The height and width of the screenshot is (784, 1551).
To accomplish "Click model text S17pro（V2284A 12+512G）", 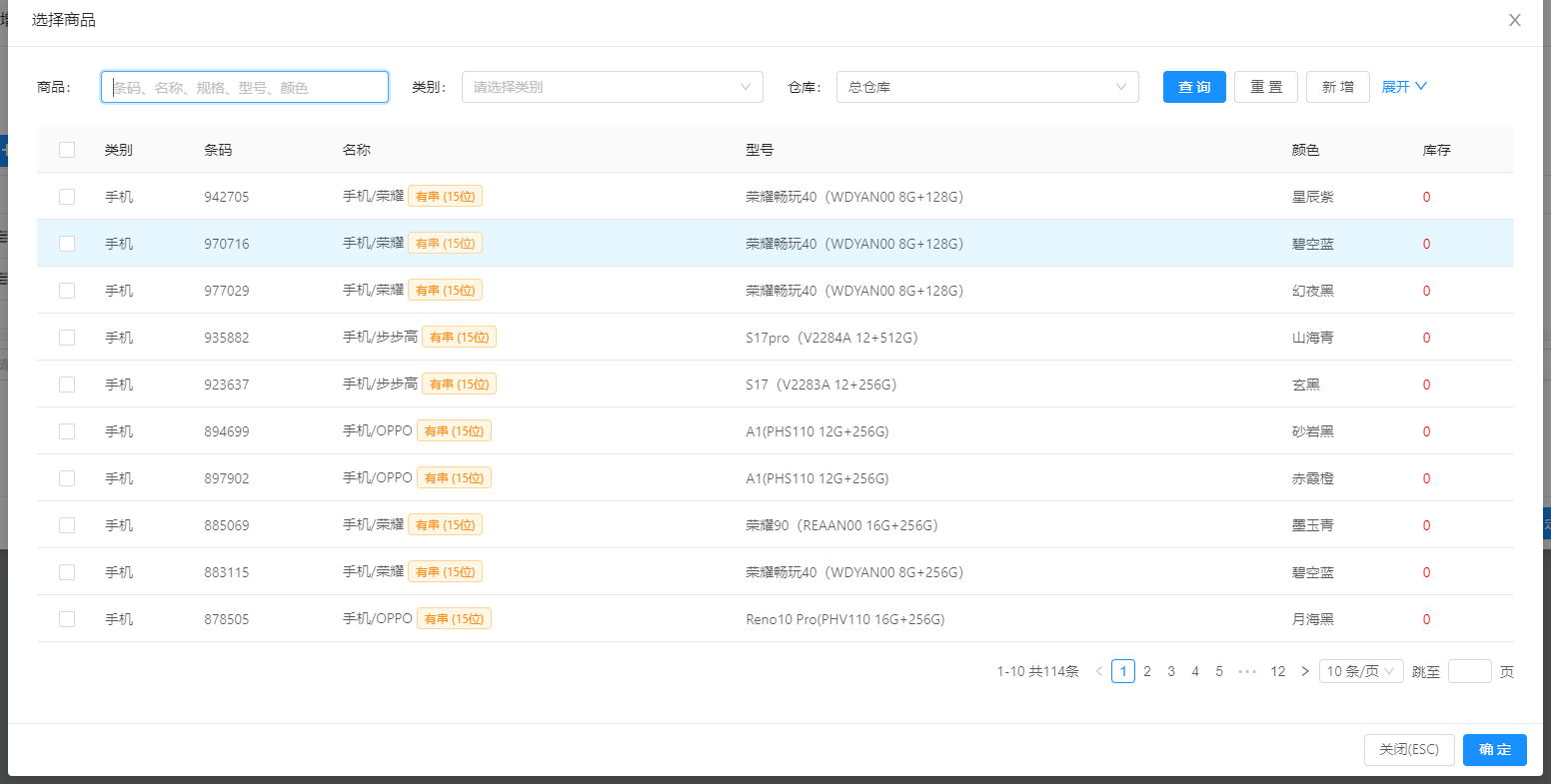I will [831, 338].
